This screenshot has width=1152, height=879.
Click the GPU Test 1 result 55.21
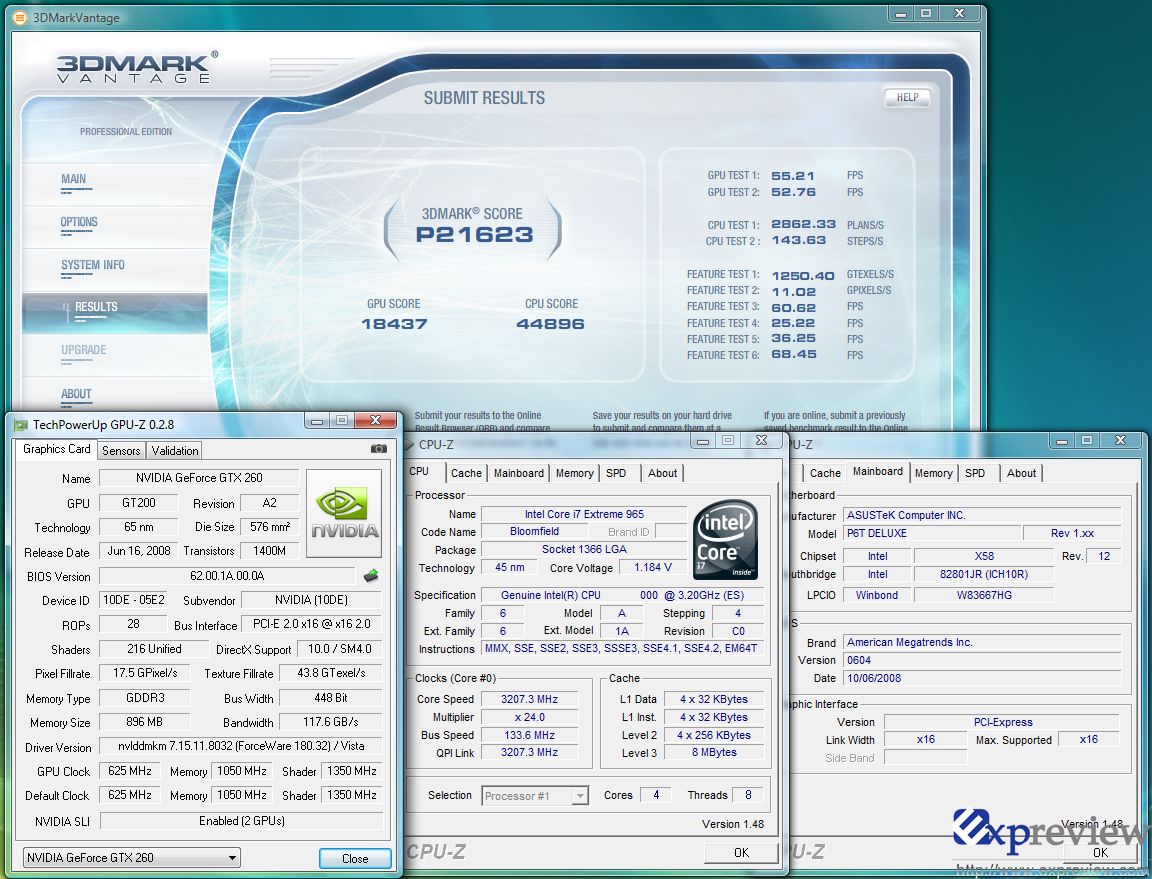[x=793, y=176]
